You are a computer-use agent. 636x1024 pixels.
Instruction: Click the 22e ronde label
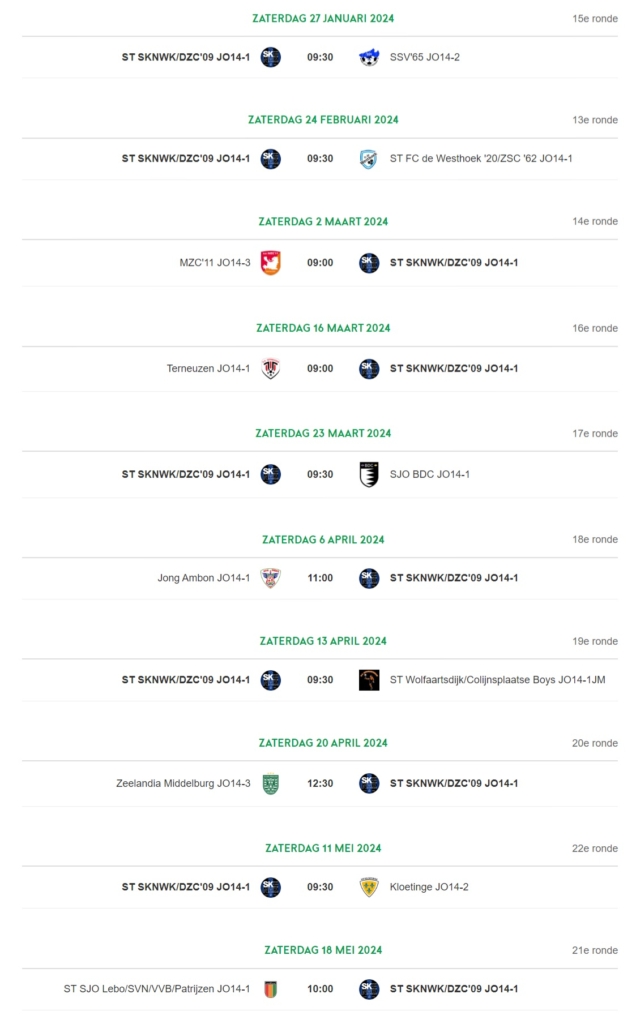tap(595, 848)
